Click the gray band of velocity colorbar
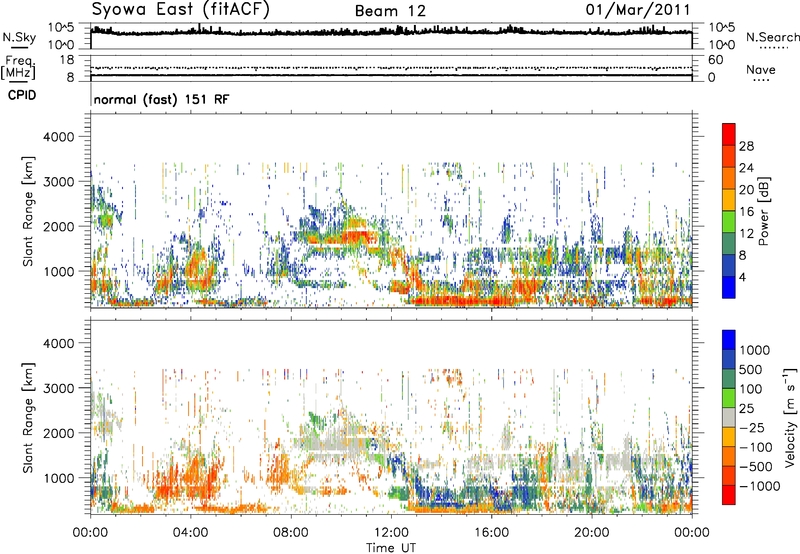 pyautogui.click(x=729, y=418)
